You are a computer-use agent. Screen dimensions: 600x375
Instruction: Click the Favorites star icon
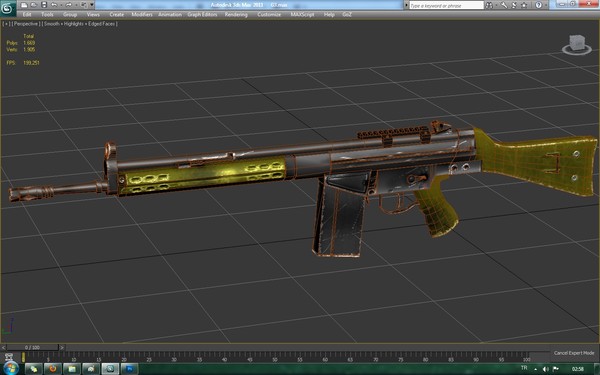(x=524, y=5)
